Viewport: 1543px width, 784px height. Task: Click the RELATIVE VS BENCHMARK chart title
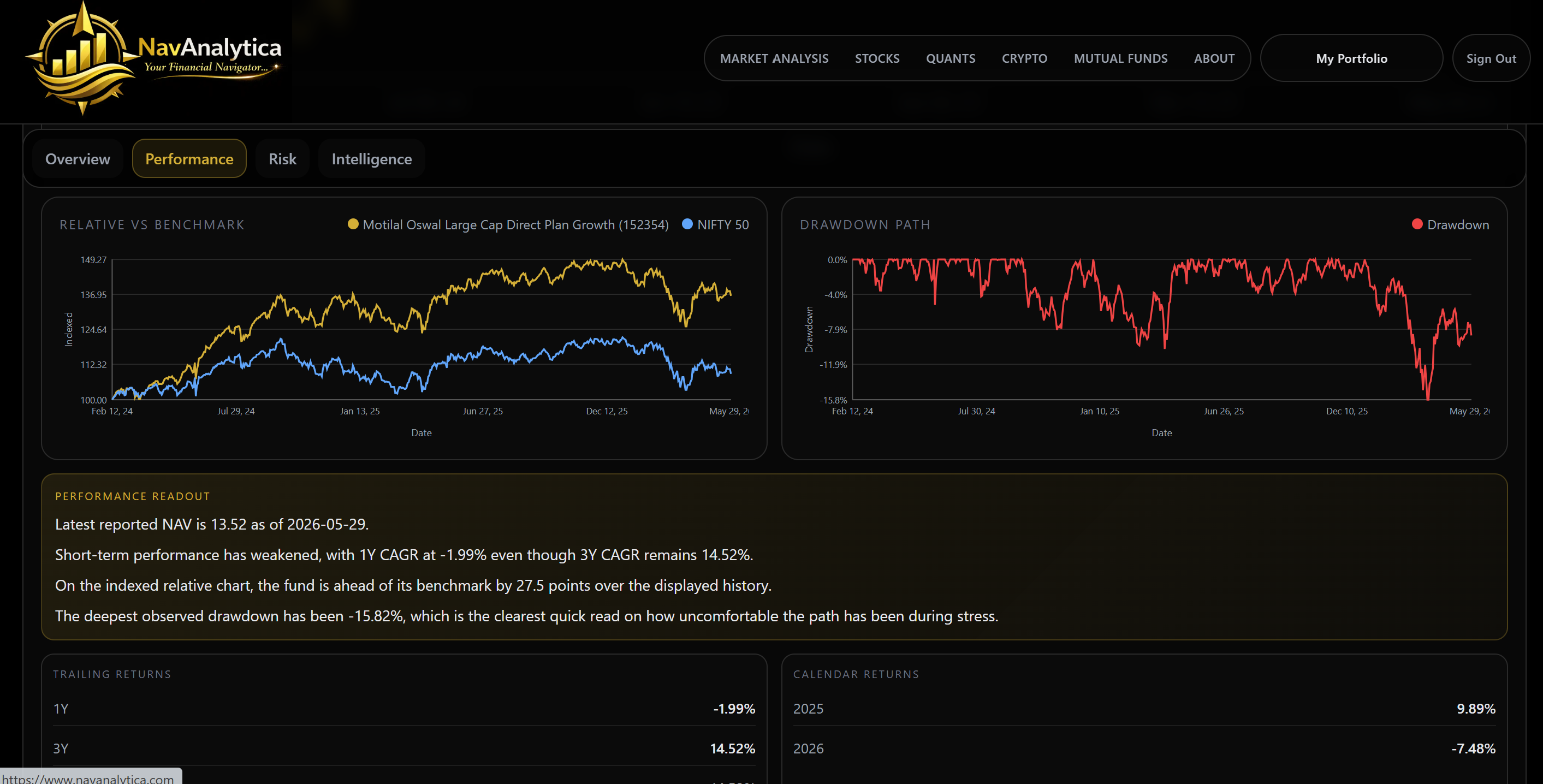[152, 224]
